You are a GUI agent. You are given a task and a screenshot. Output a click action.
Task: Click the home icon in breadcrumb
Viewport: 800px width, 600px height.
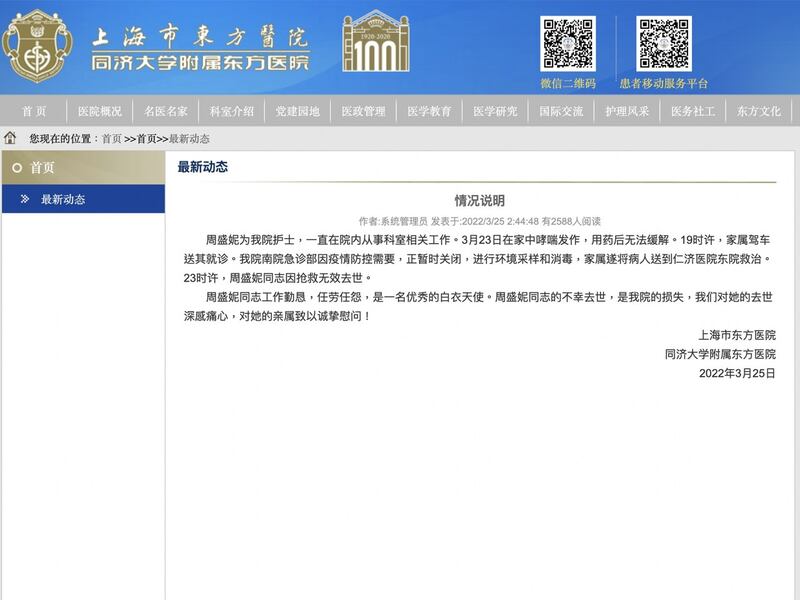click(11, 138)
